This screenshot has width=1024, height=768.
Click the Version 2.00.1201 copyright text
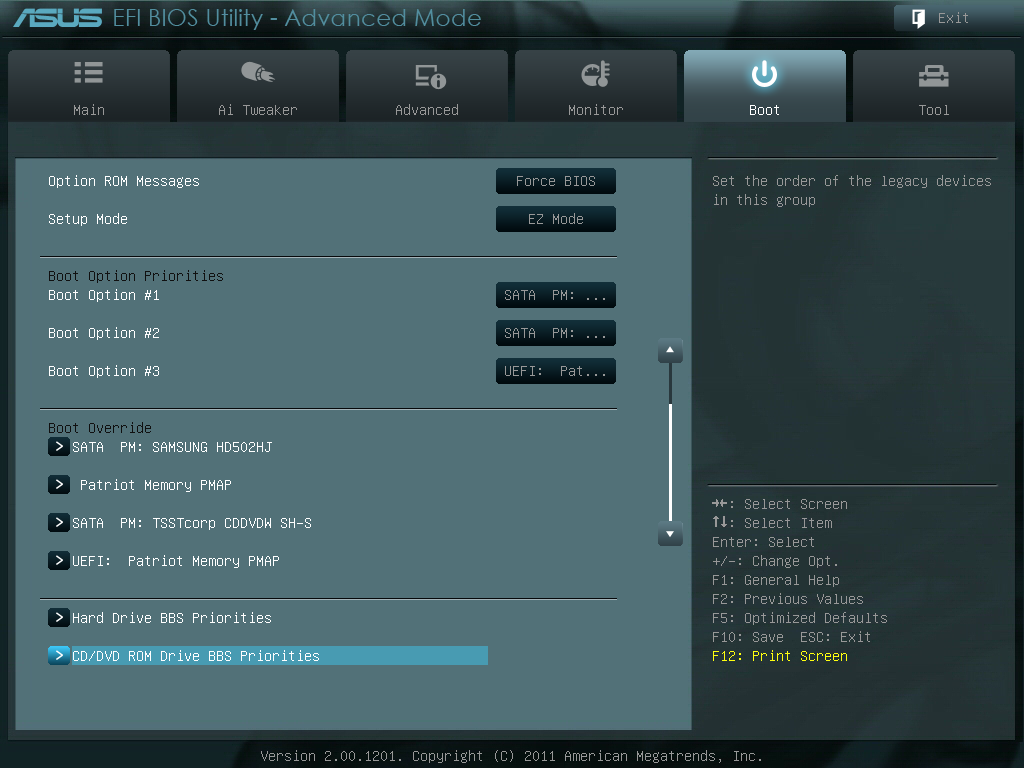click(511, 756)
